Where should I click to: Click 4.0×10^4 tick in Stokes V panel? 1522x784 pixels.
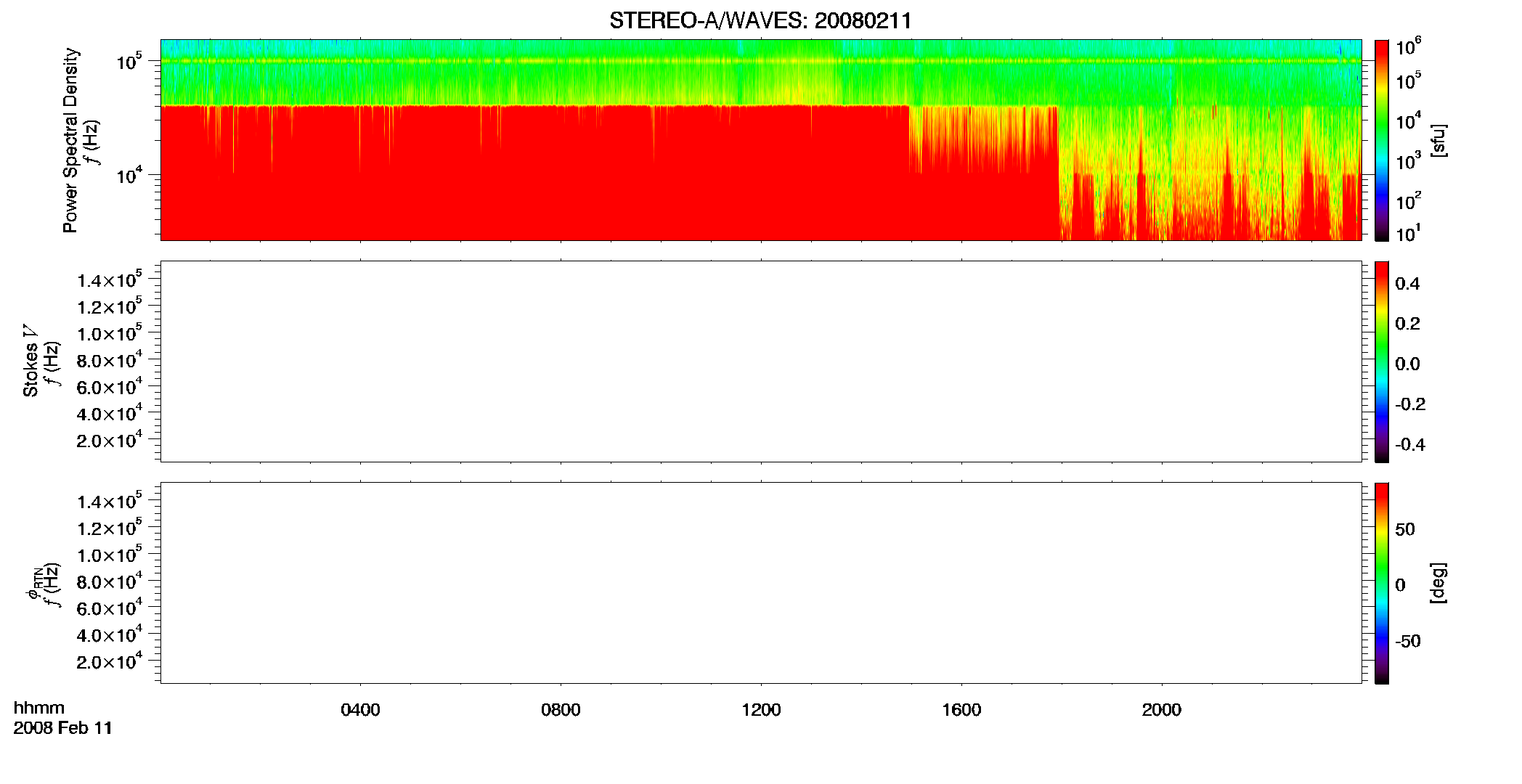(x=110, y=412)
